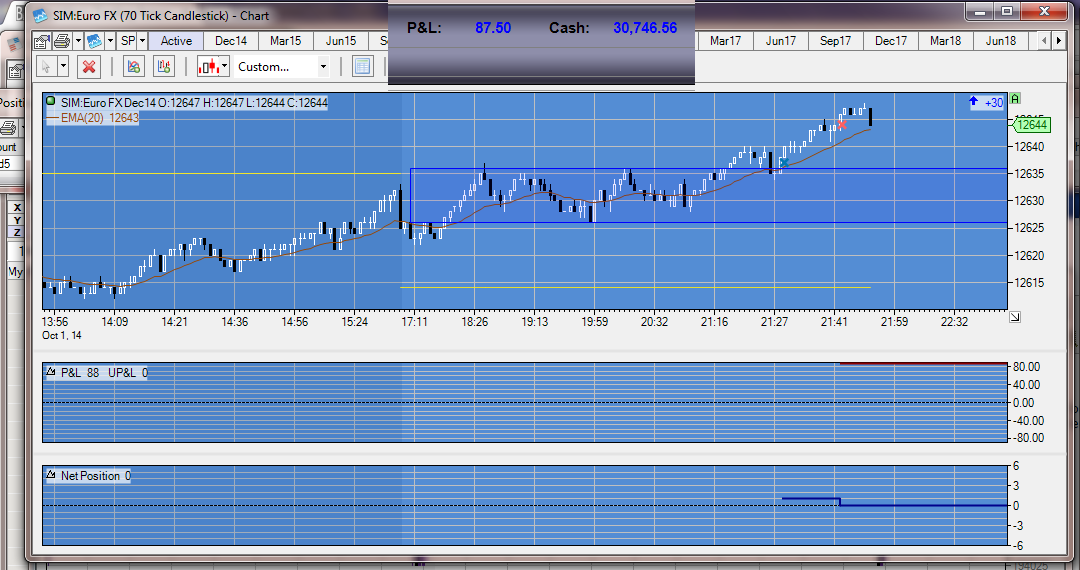Screen dimensions: 1080x570
Task: Click the tab scroll left arrow
Action: point(1043,41)
